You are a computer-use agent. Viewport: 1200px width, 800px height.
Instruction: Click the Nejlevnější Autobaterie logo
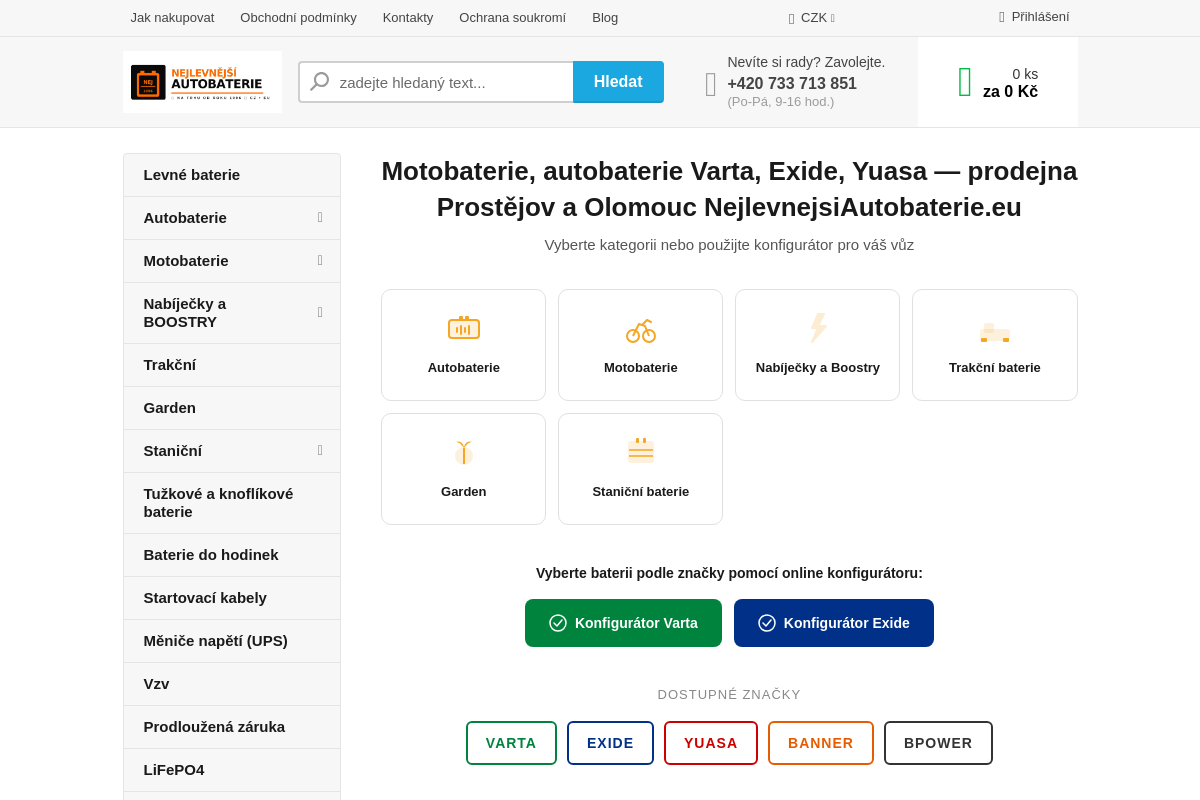point(202,82)
